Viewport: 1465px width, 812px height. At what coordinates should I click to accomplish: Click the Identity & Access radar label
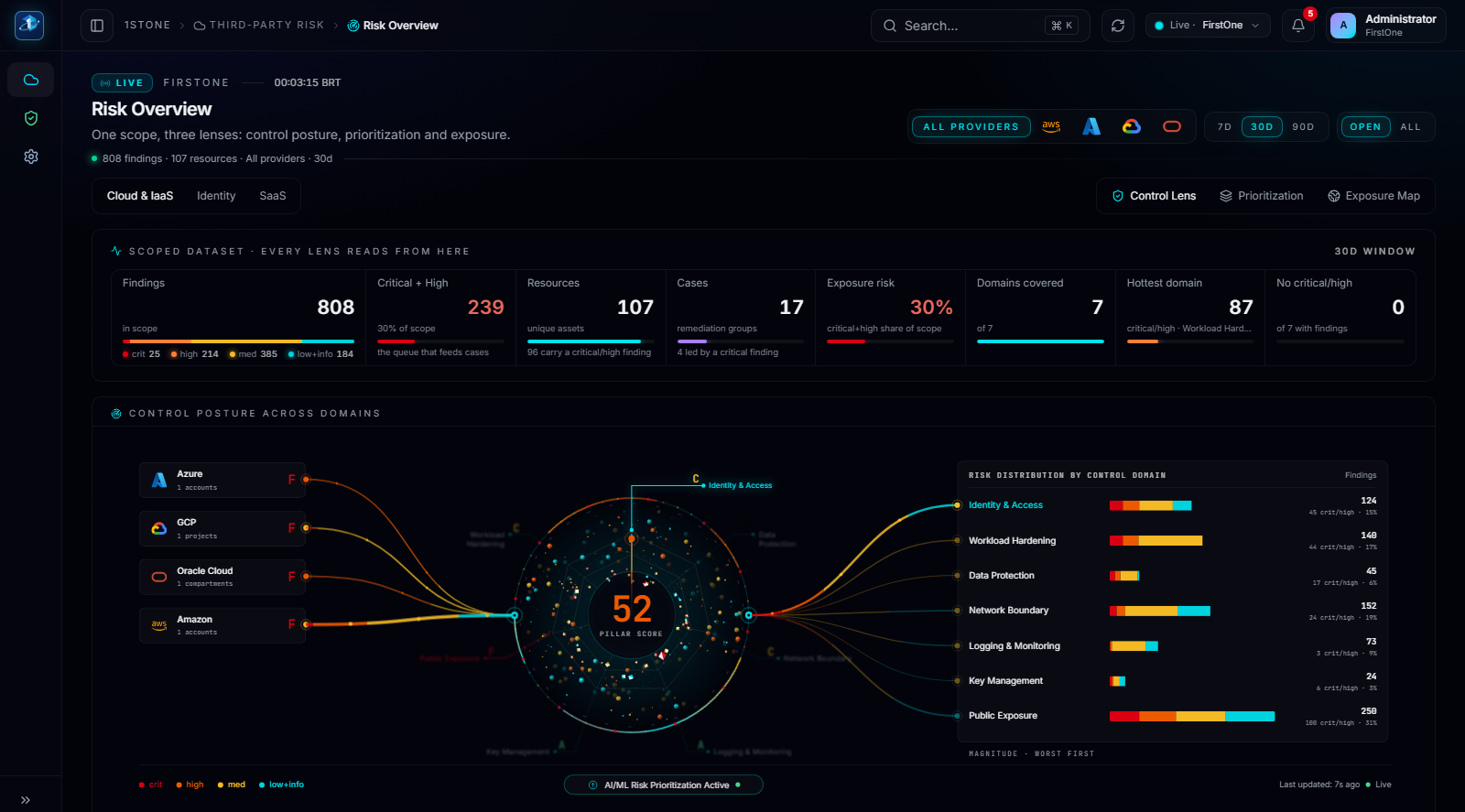pyautogui.click(x=740, y=486)
